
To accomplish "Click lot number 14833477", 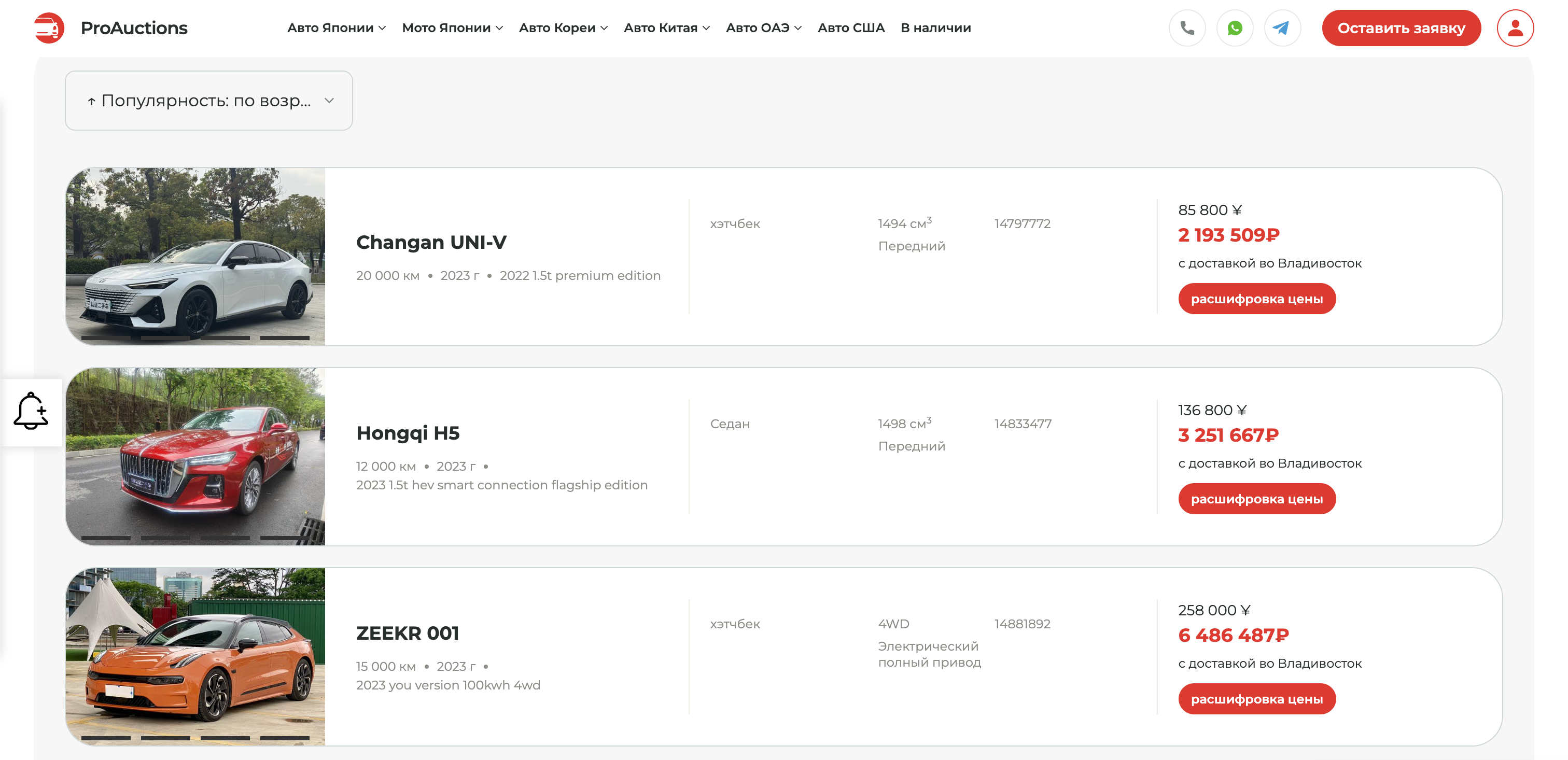I will tap(1023, 424).
